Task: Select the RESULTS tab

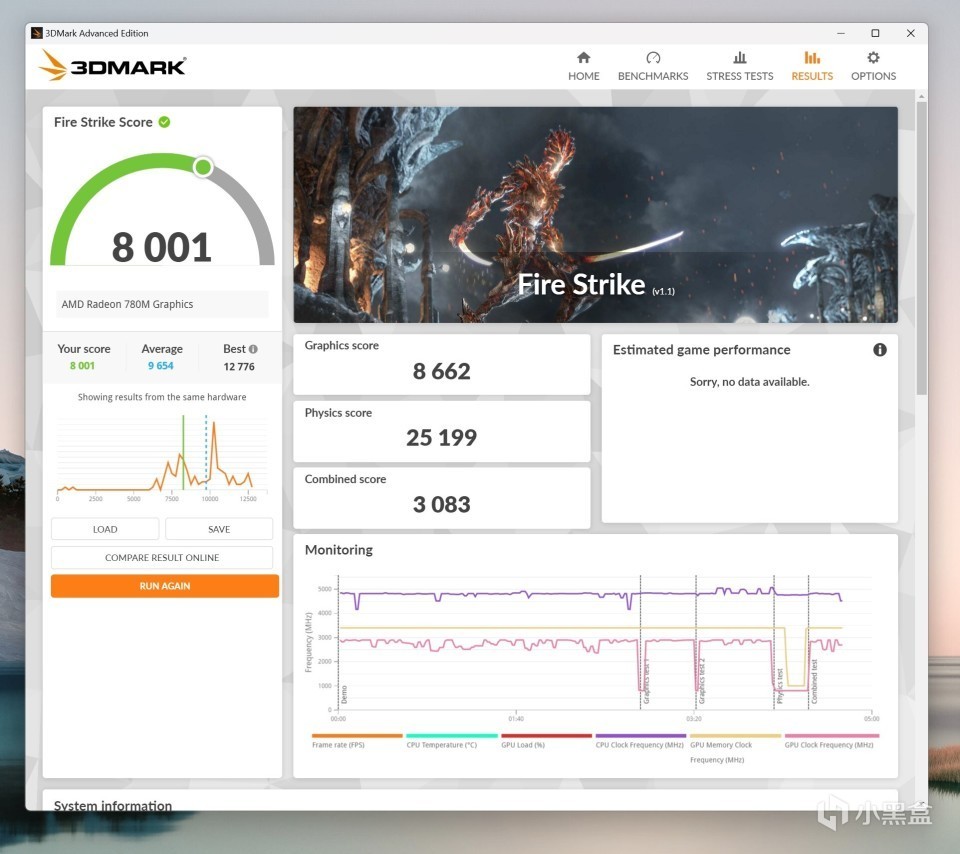Action: [x=812, y=66]
